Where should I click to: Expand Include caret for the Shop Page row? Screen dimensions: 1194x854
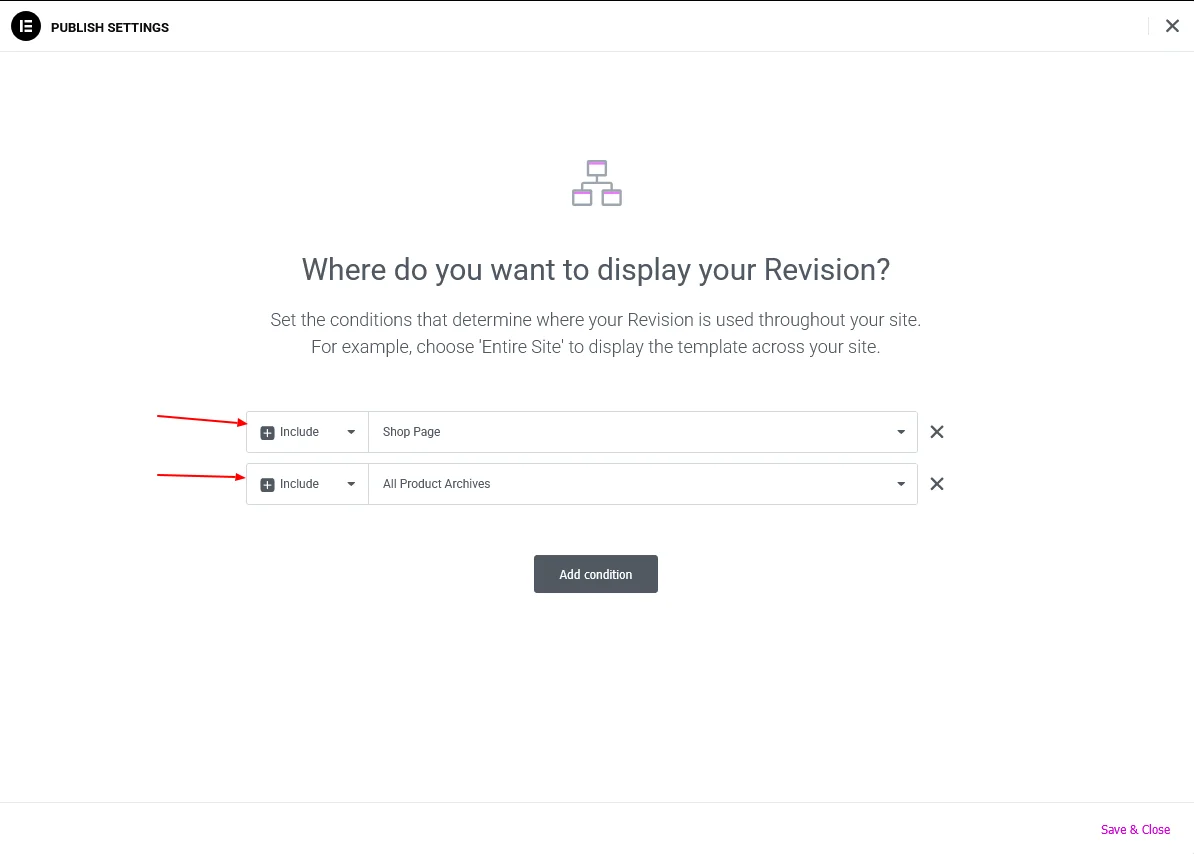click(x=351, y=432)
